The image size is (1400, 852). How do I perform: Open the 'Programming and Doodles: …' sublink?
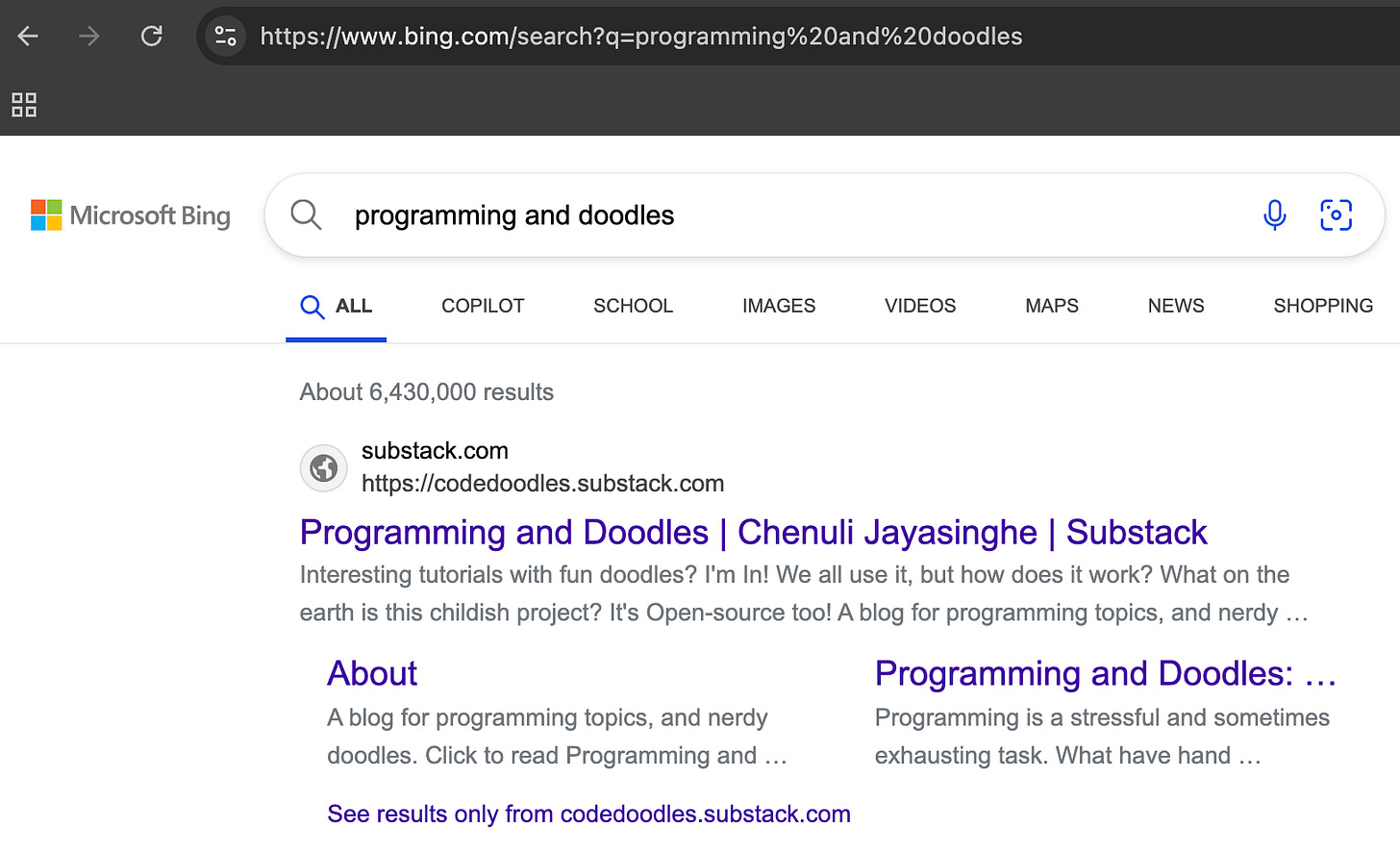pyautogui.click(x=1106, y=673)
